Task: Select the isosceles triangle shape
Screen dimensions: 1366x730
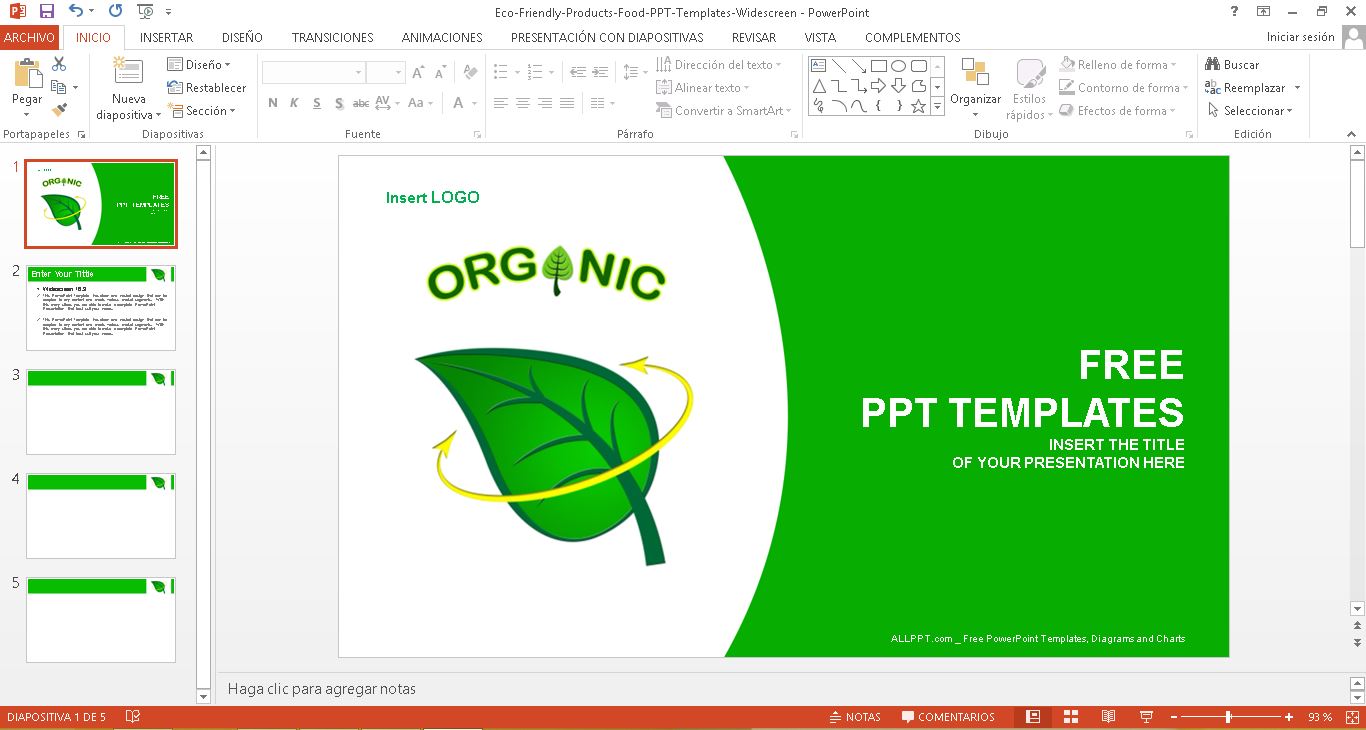Action: pyautogui.click(x=818, y=86)
